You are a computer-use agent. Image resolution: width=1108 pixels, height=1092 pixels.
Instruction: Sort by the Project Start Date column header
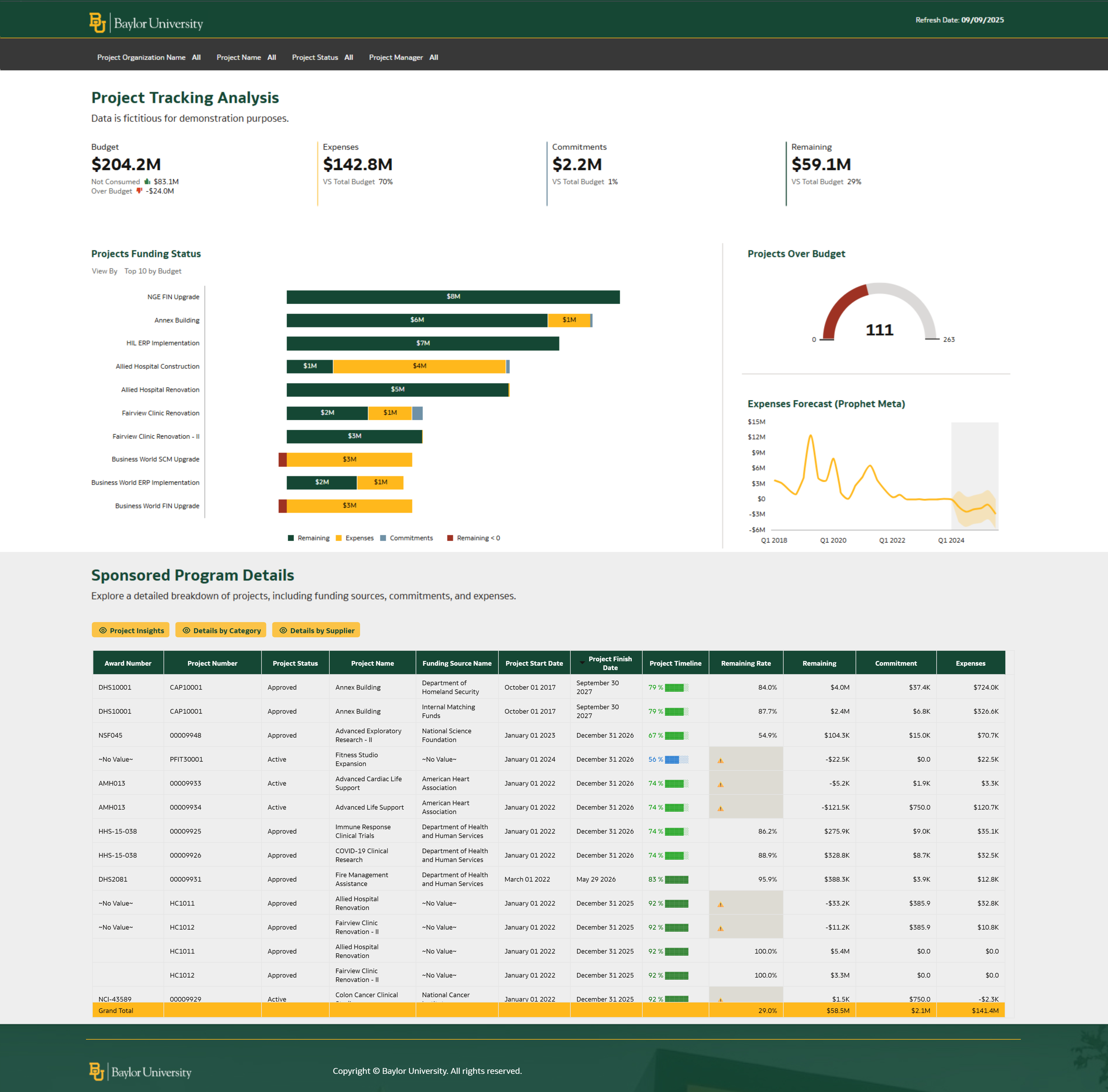(x=534, y=663)
